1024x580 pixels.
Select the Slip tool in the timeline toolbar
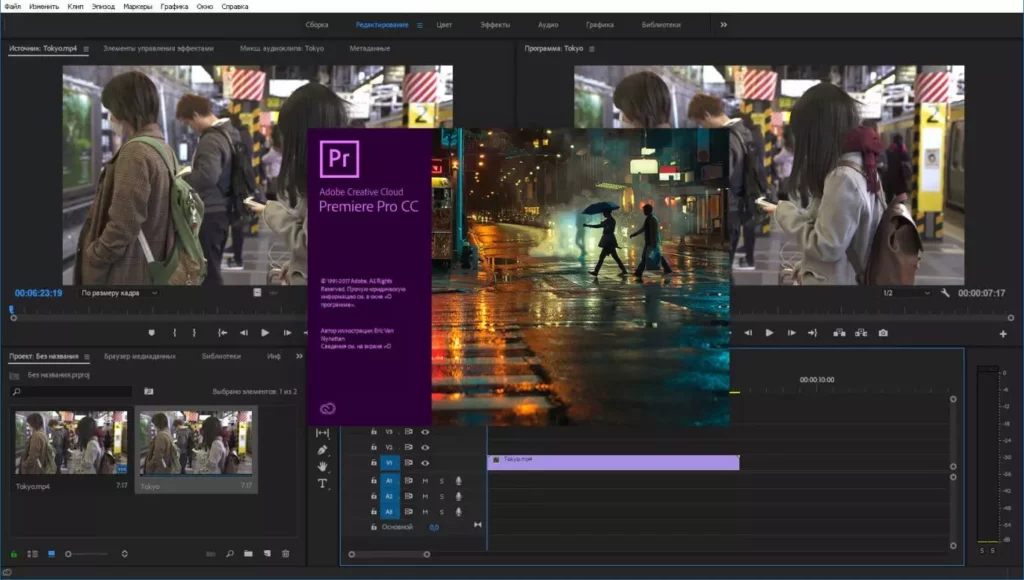click(322, 433)
